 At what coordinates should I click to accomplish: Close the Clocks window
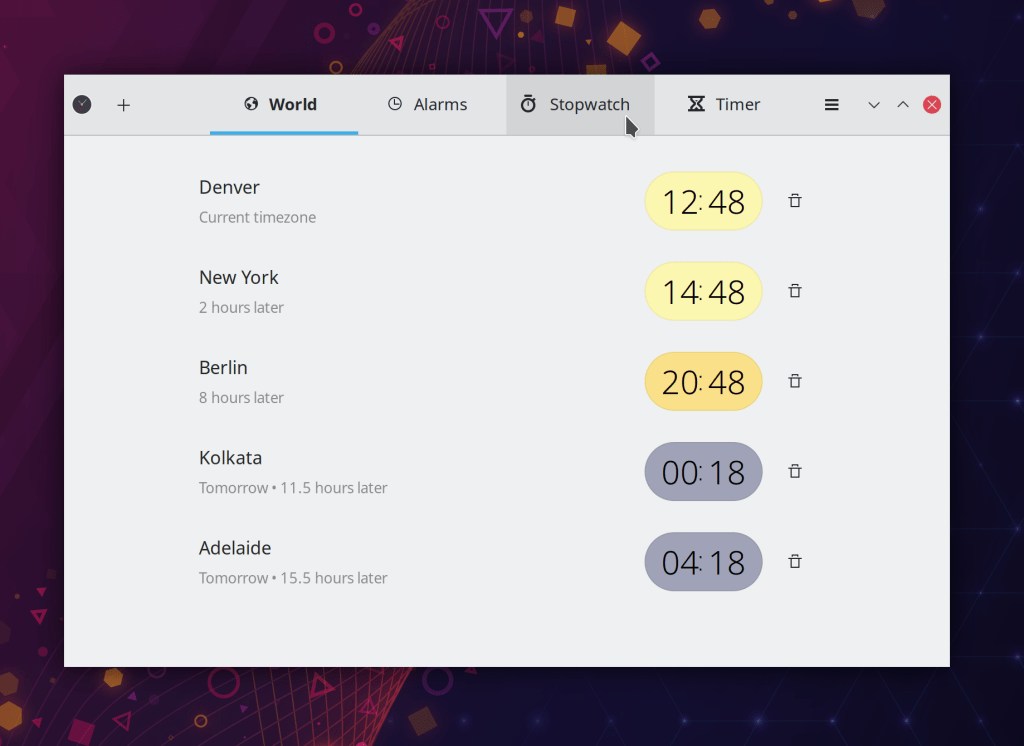(932, 105)
